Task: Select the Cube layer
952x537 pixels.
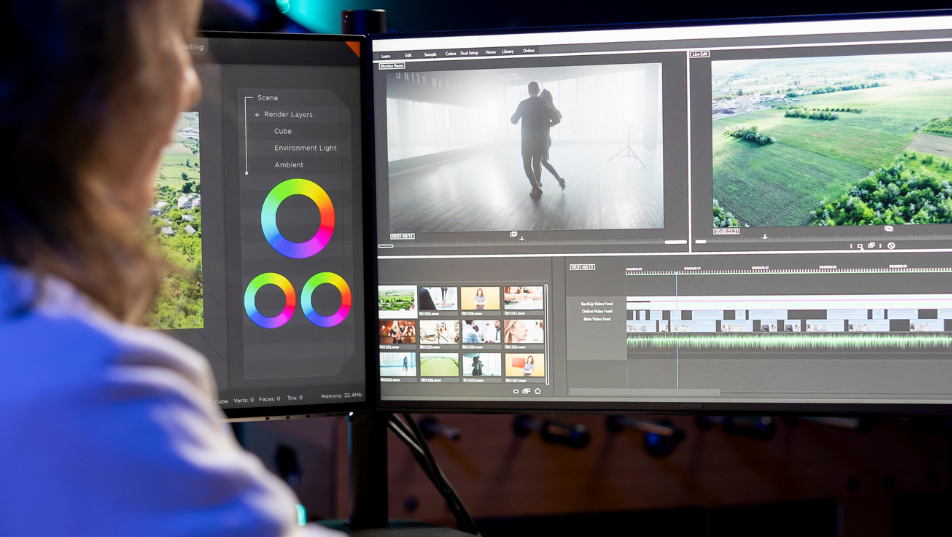Action: (282, 131)
